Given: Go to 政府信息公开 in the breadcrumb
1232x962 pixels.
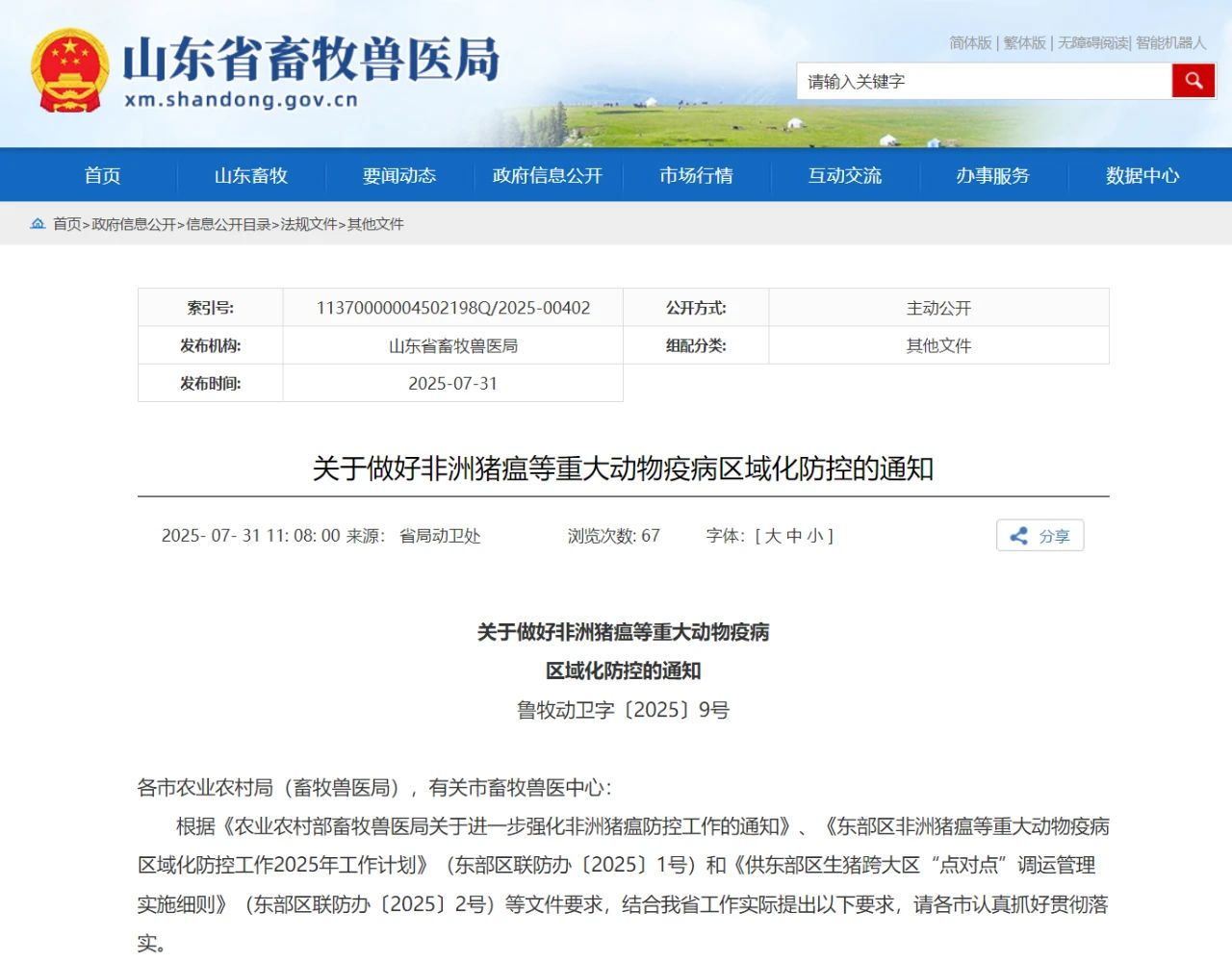Looking at the screenshot, I should pyautogui.click(x=134, y=224).
